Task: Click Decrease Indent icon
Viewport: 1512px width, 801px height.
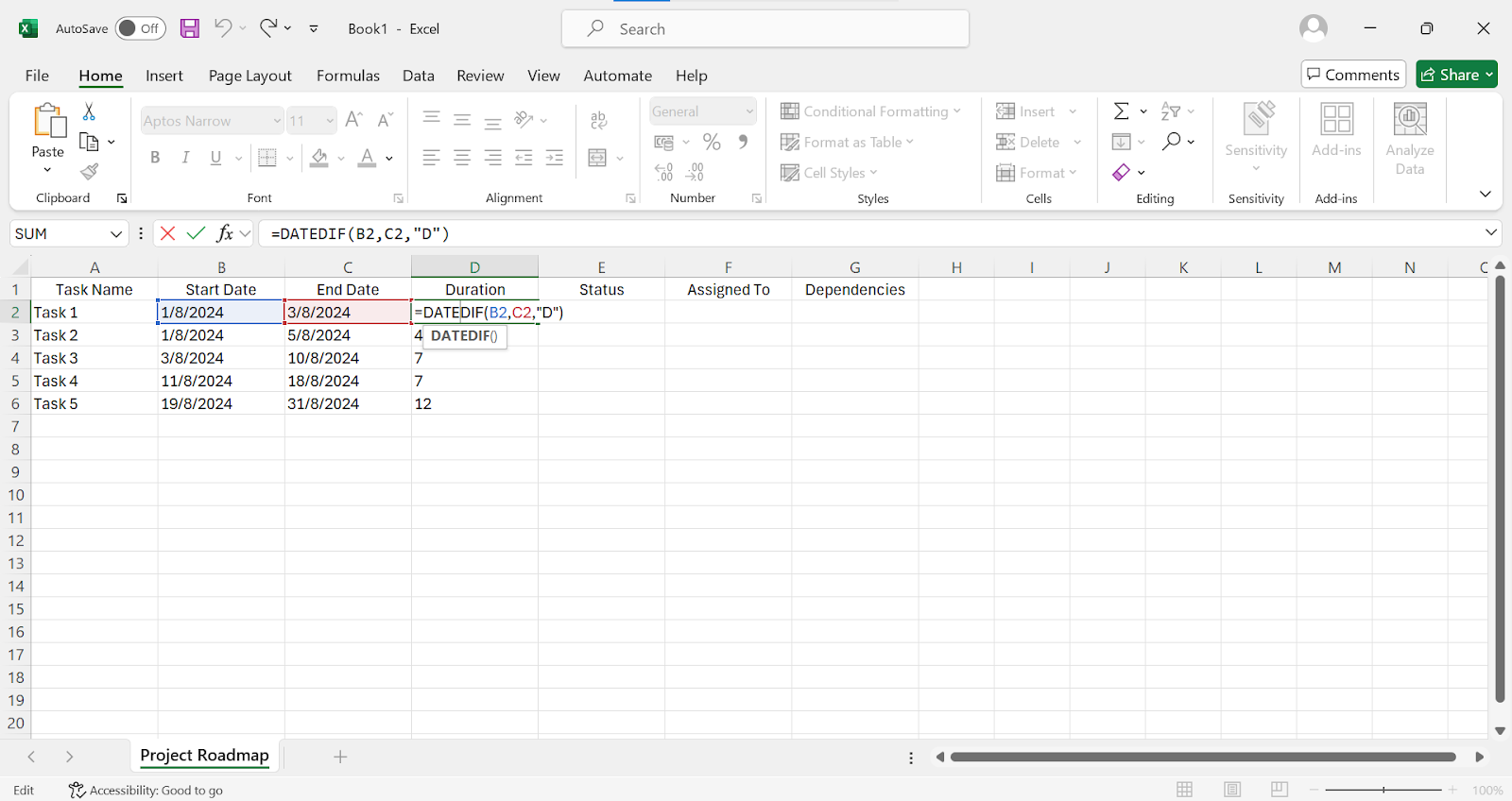Action: [x=524, y=158]
